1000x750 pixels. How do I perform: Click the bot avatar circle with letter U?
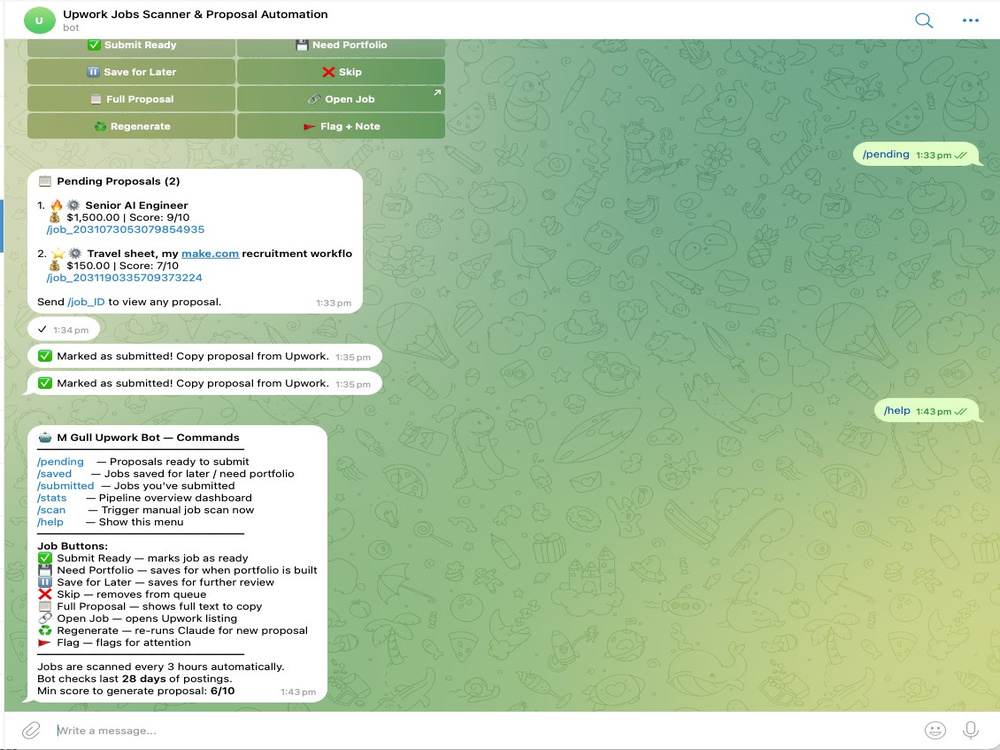[x=39, y=20]
